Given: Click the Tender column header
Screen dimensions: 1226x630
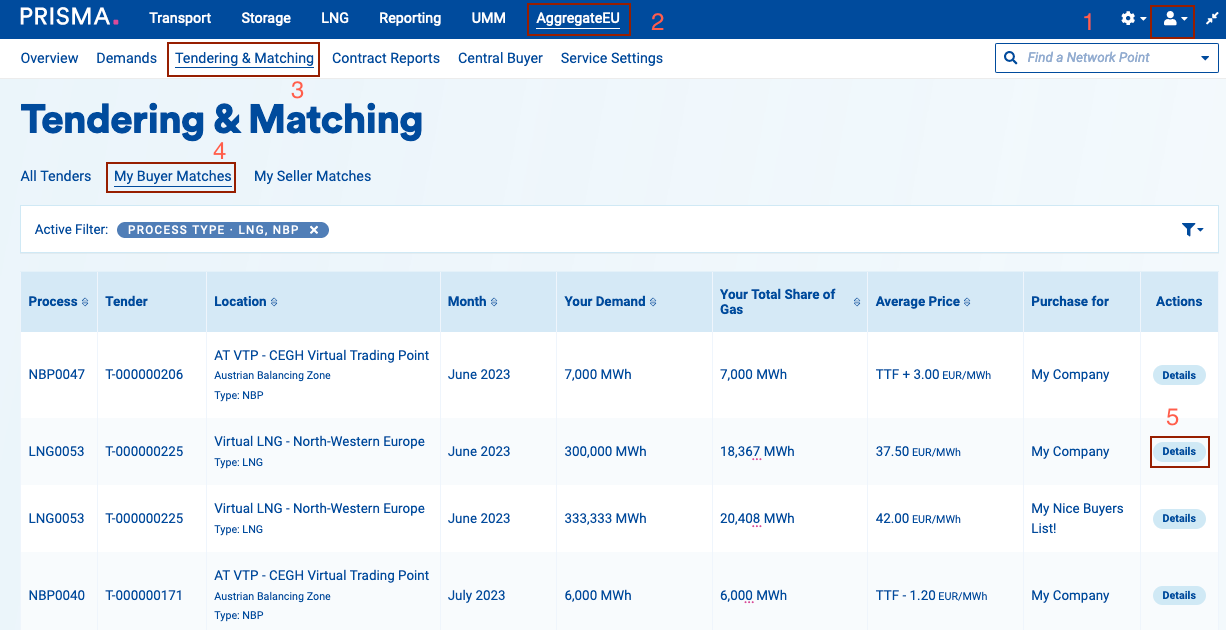Looking at the screenshot, I should pyautogui.click(x=126, y=302).
